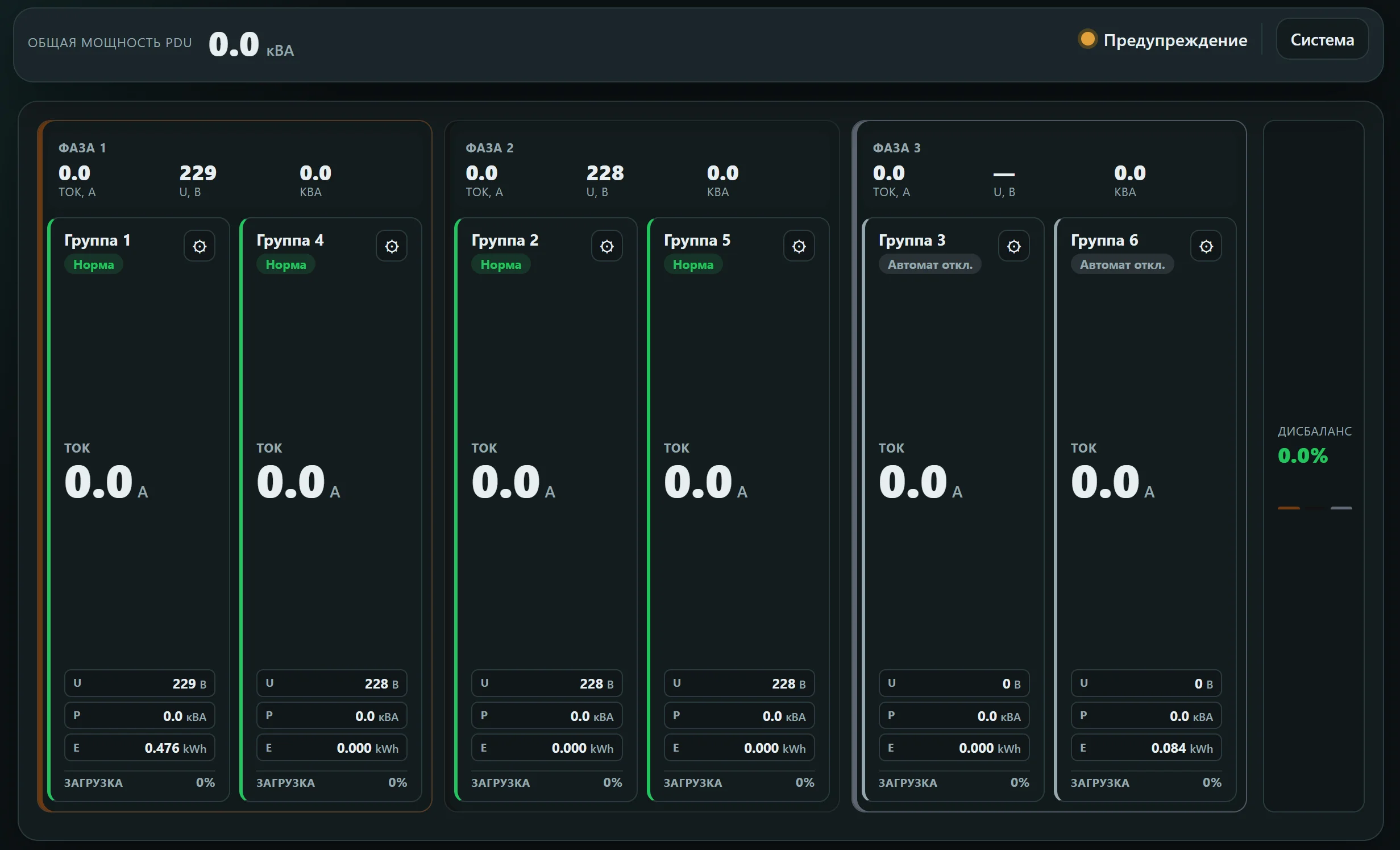Click the large ТОК 0.0 A reading in Группа 6
Screen dimensions: 1400x850
pos(1113,482)
